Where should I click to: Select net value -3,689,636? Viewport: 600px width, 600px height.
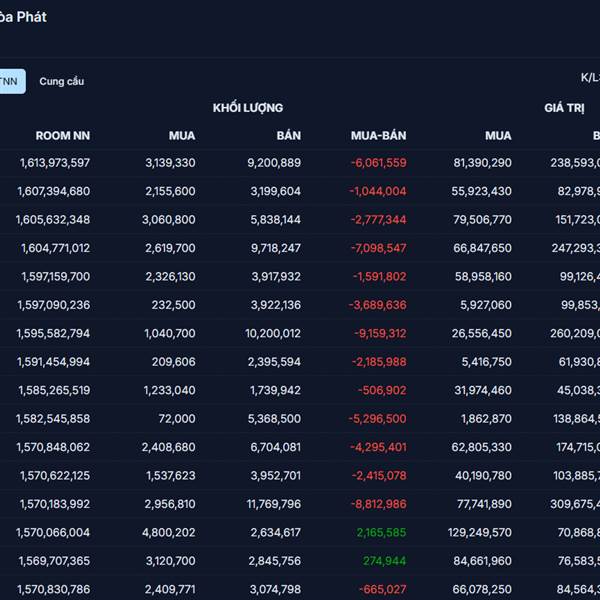tap(378, 305)
